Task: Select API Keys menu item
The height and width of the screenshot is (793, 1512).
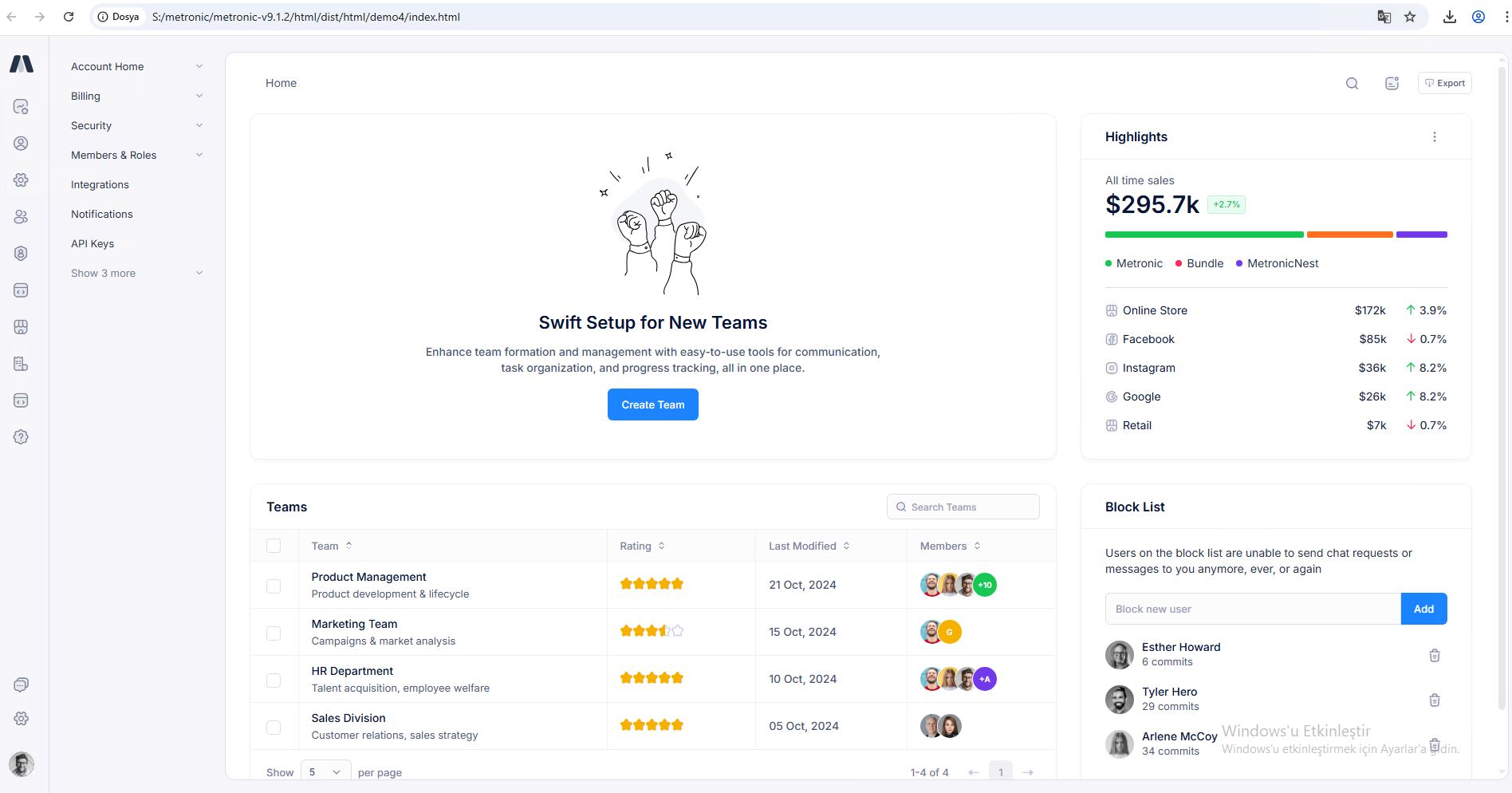Action: pos(93,243)
